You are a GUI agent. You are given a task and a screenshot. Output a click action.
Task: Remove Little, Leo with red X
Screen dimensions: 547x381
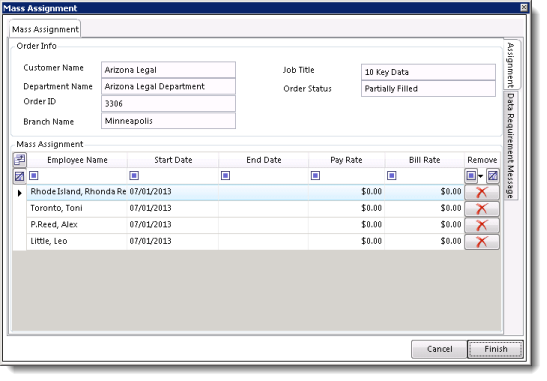(482, 241)
